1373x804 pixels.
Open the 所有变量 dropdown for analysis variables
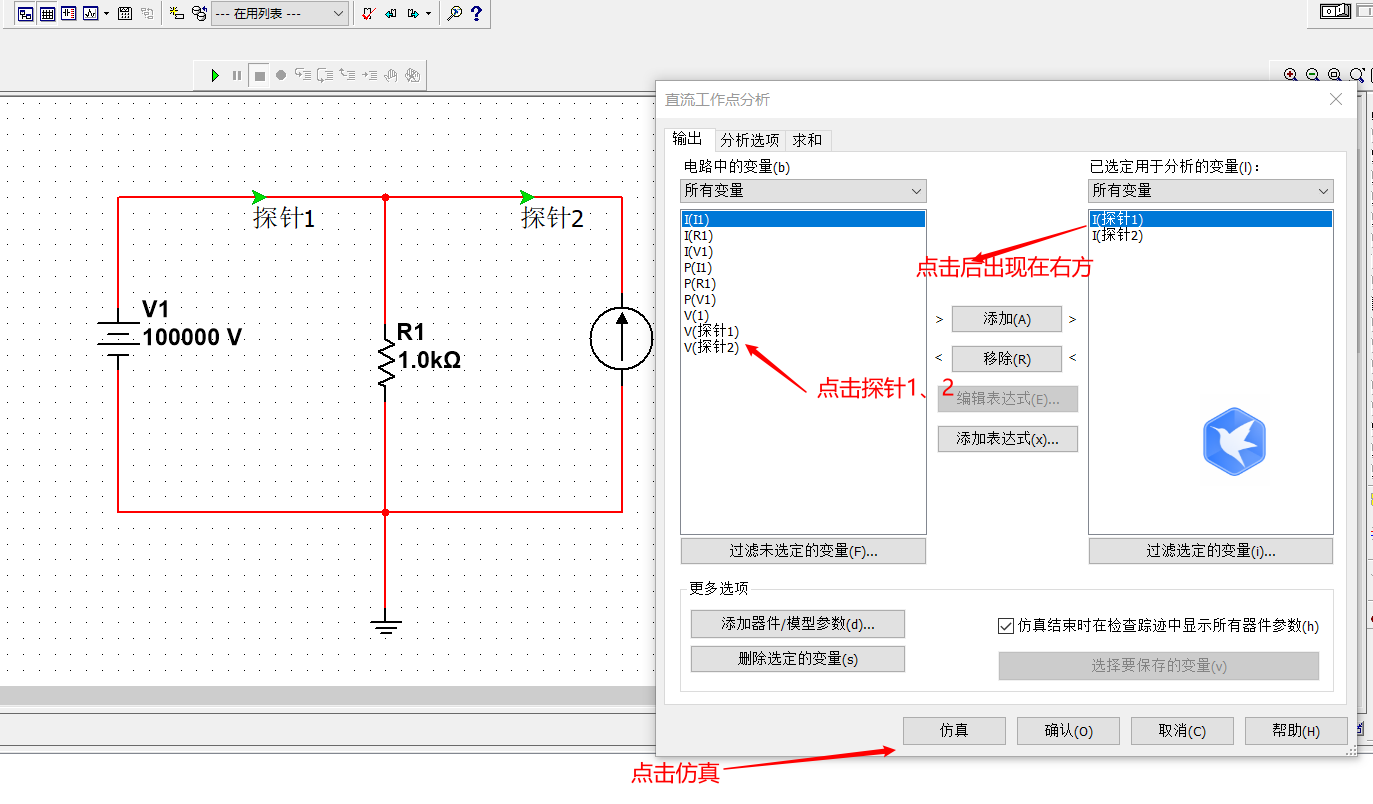(x=1323, y=190)
